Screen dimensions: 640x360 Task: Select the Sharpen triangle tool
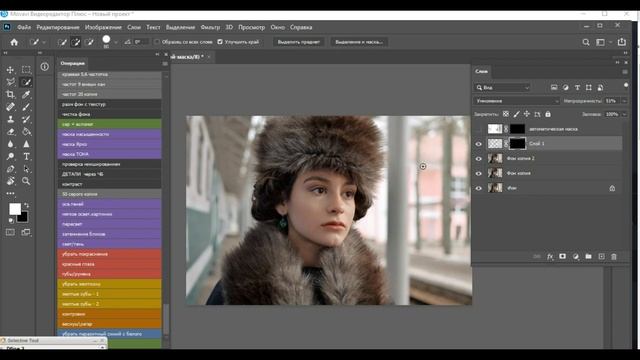pyautogui.click(x=26, y=144)
